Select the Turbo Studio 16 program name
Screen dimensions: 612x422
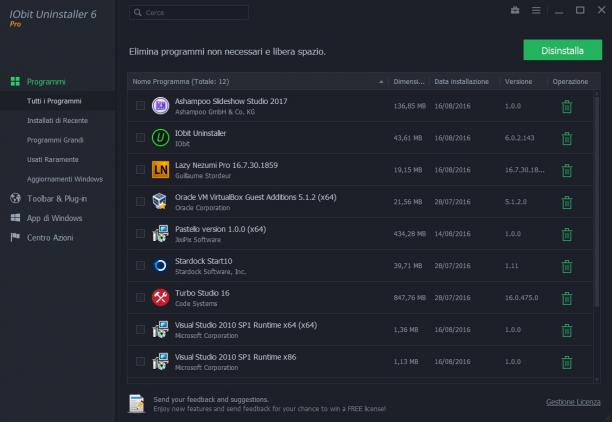point(202,293)
